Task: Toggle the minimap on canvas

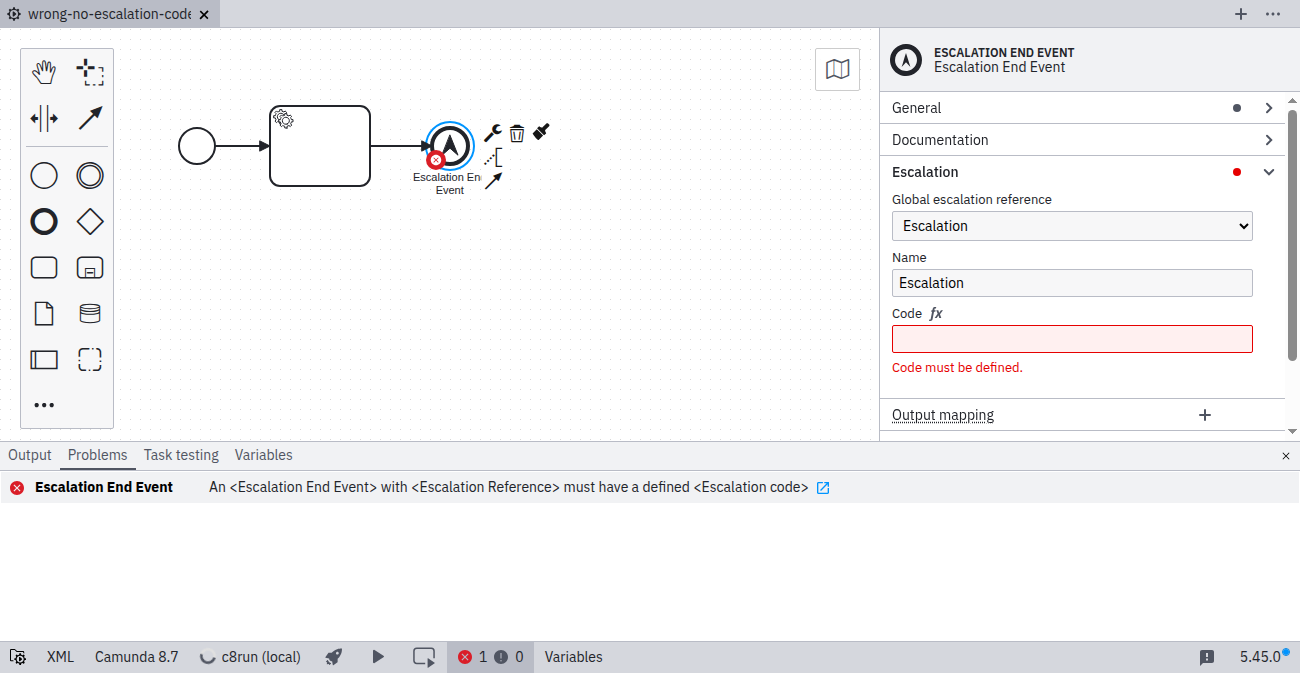Action: click(837, 69)
